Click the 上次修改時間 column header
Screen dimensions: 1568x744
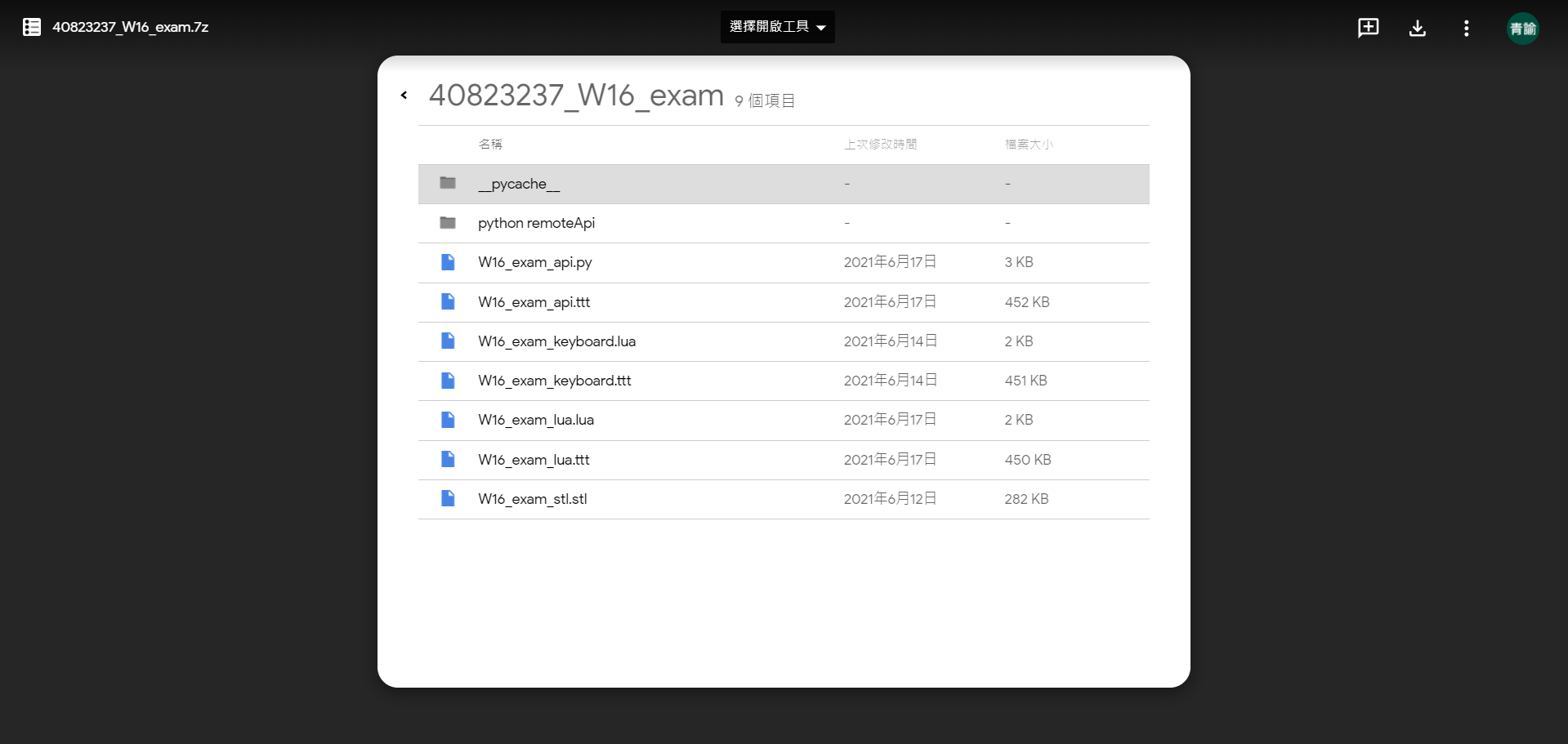[880, 145]
